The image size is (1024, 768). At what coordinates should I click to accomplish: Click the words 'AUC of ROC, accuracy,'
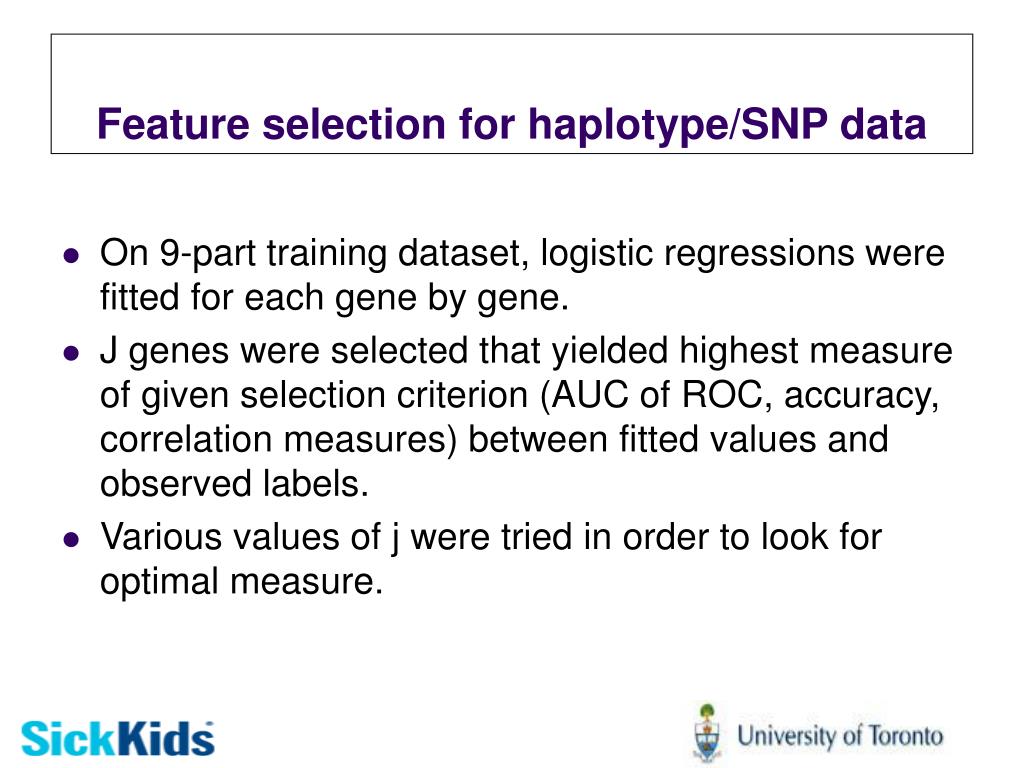pos(745,395)
